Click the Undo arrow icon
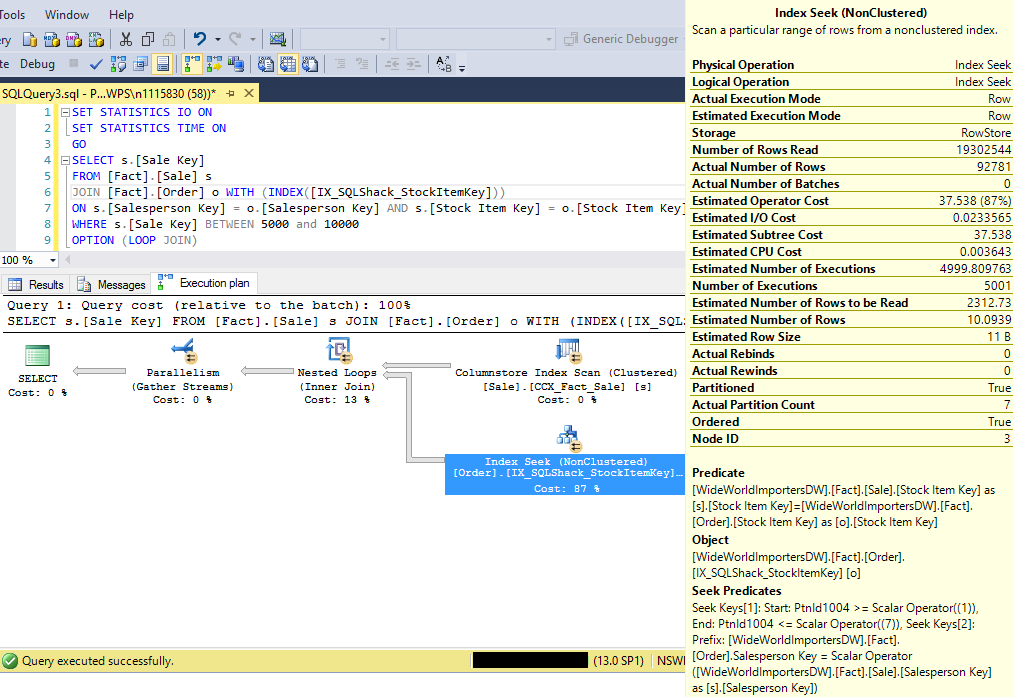The image size is (1014, 697). coord(199,39)
